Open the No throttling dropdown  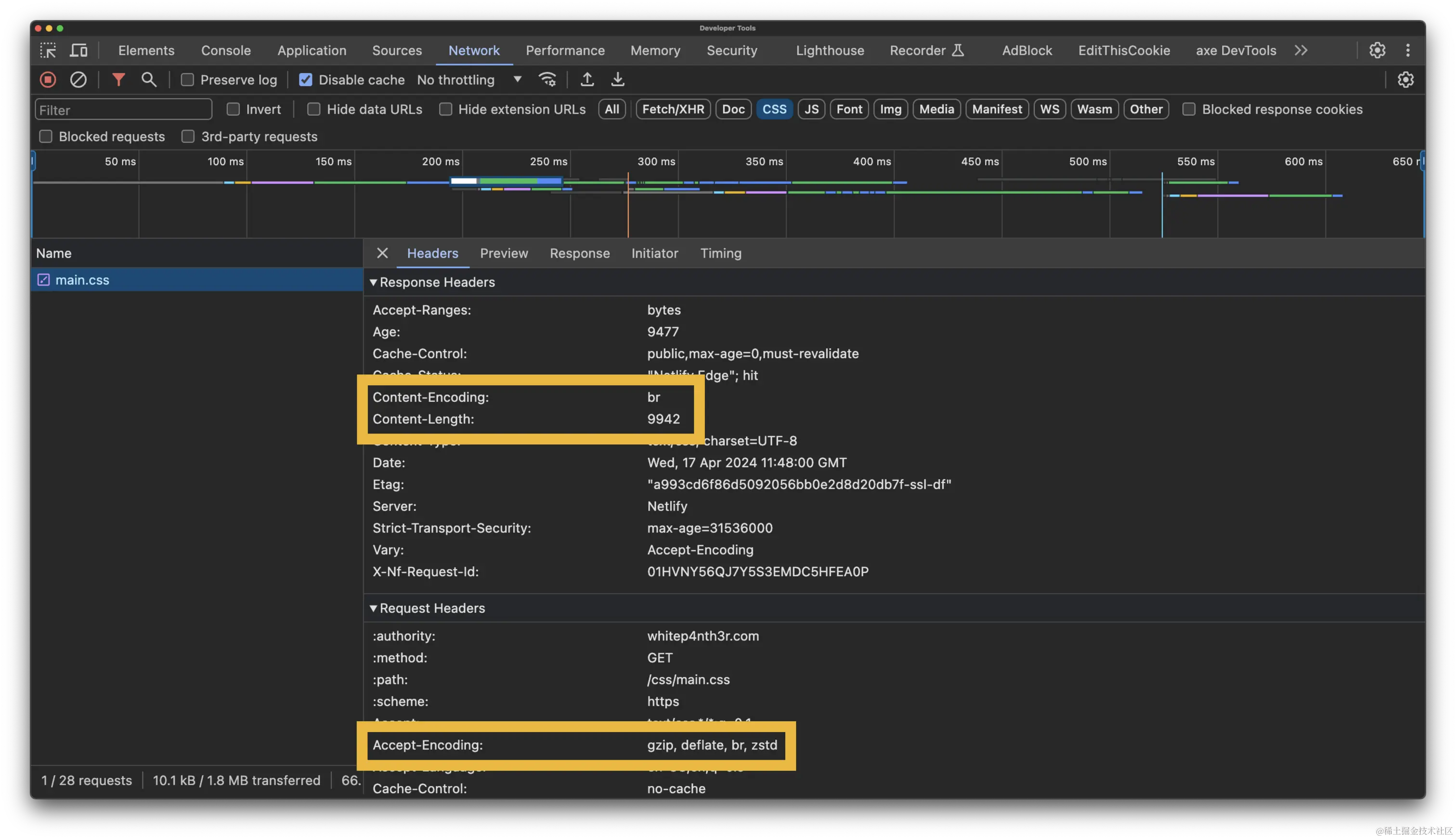[469, 80]
